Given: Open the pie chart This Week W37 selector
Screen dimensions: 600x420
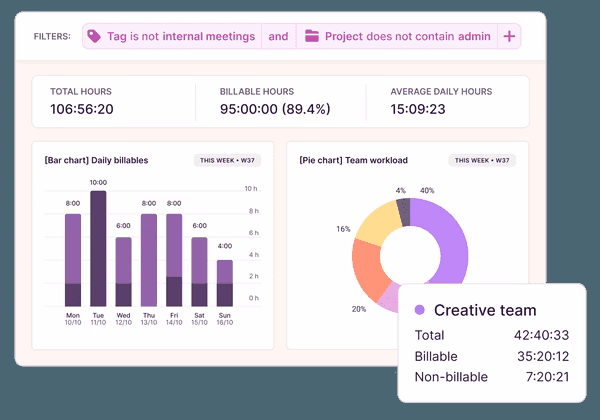Looking at the screenshot, I should (x=482, y=160).
